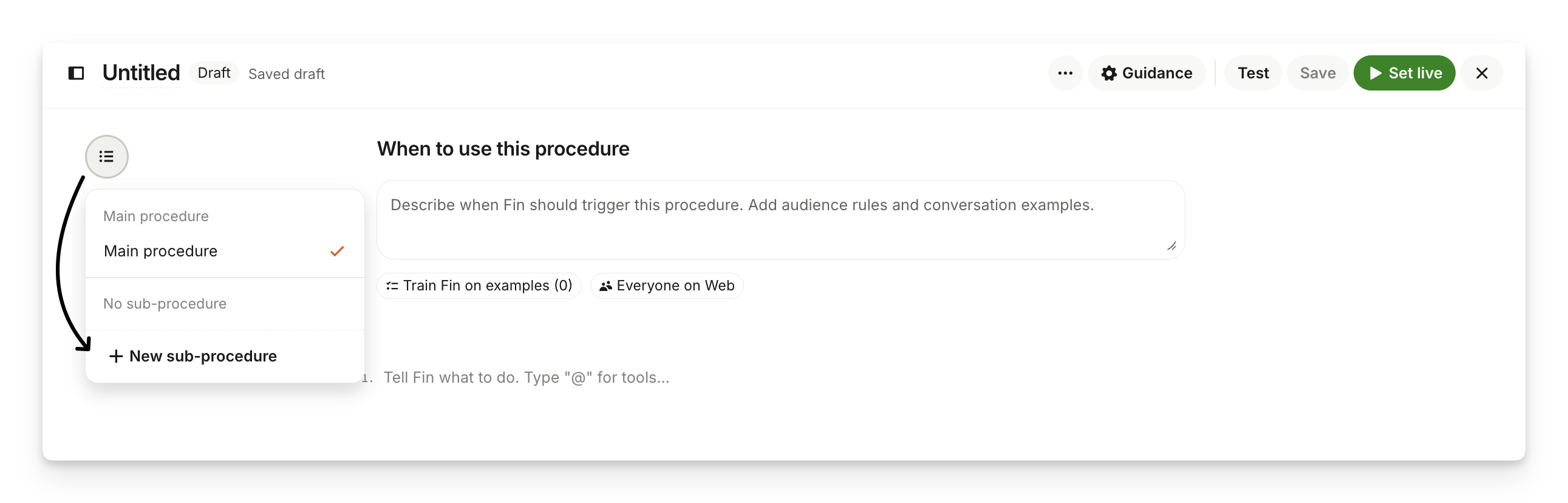Click the Saved draft status text

pyautogui.click(x=286, y=74)
